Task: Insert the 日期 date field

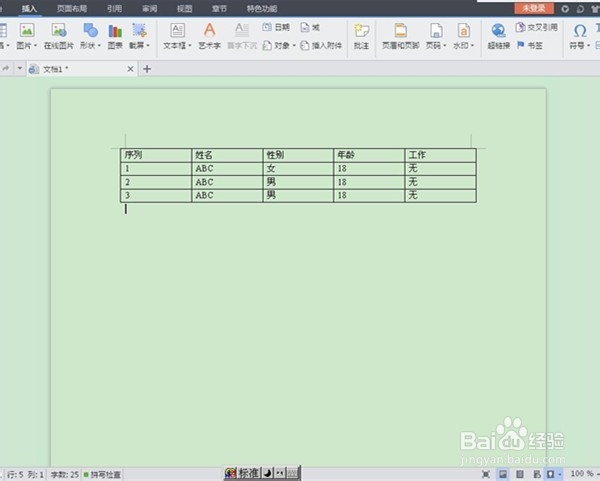Action: coord(276,27)
